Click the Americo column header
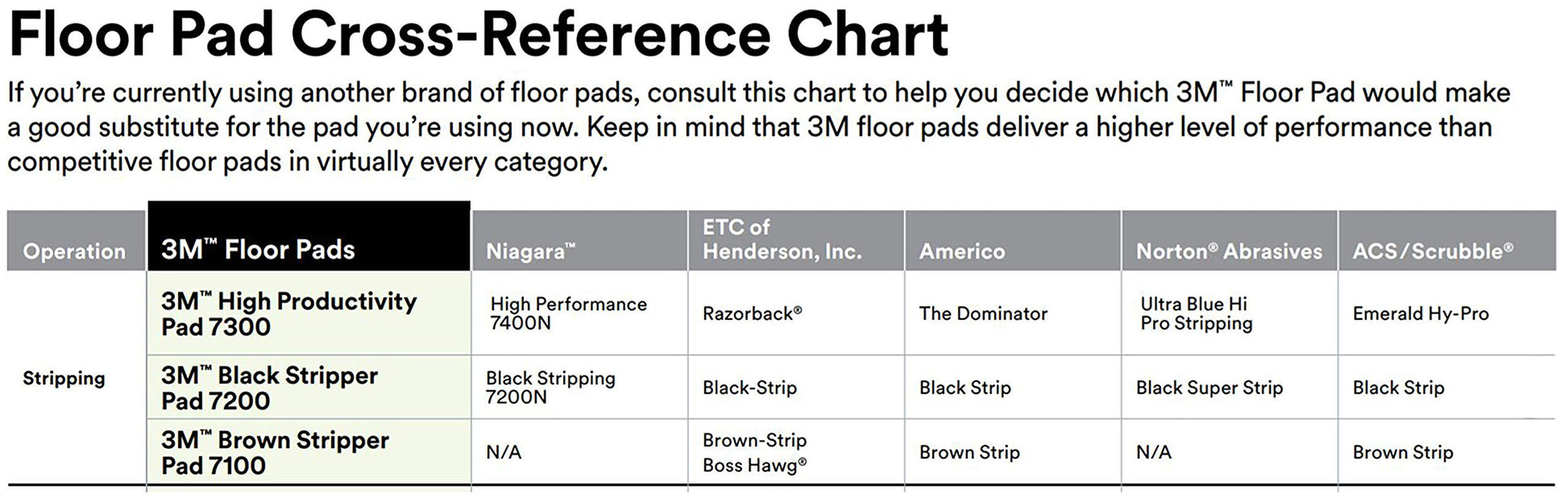The image size is (1568, 498). click(962, 251)
